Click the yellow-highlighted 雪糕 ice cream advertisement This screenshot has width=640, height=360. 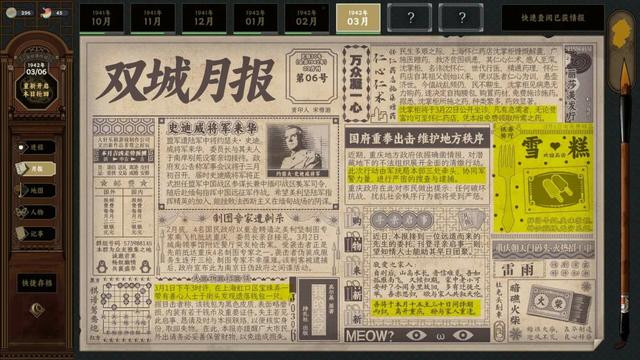pyautogui.click(x=543, y=178)
